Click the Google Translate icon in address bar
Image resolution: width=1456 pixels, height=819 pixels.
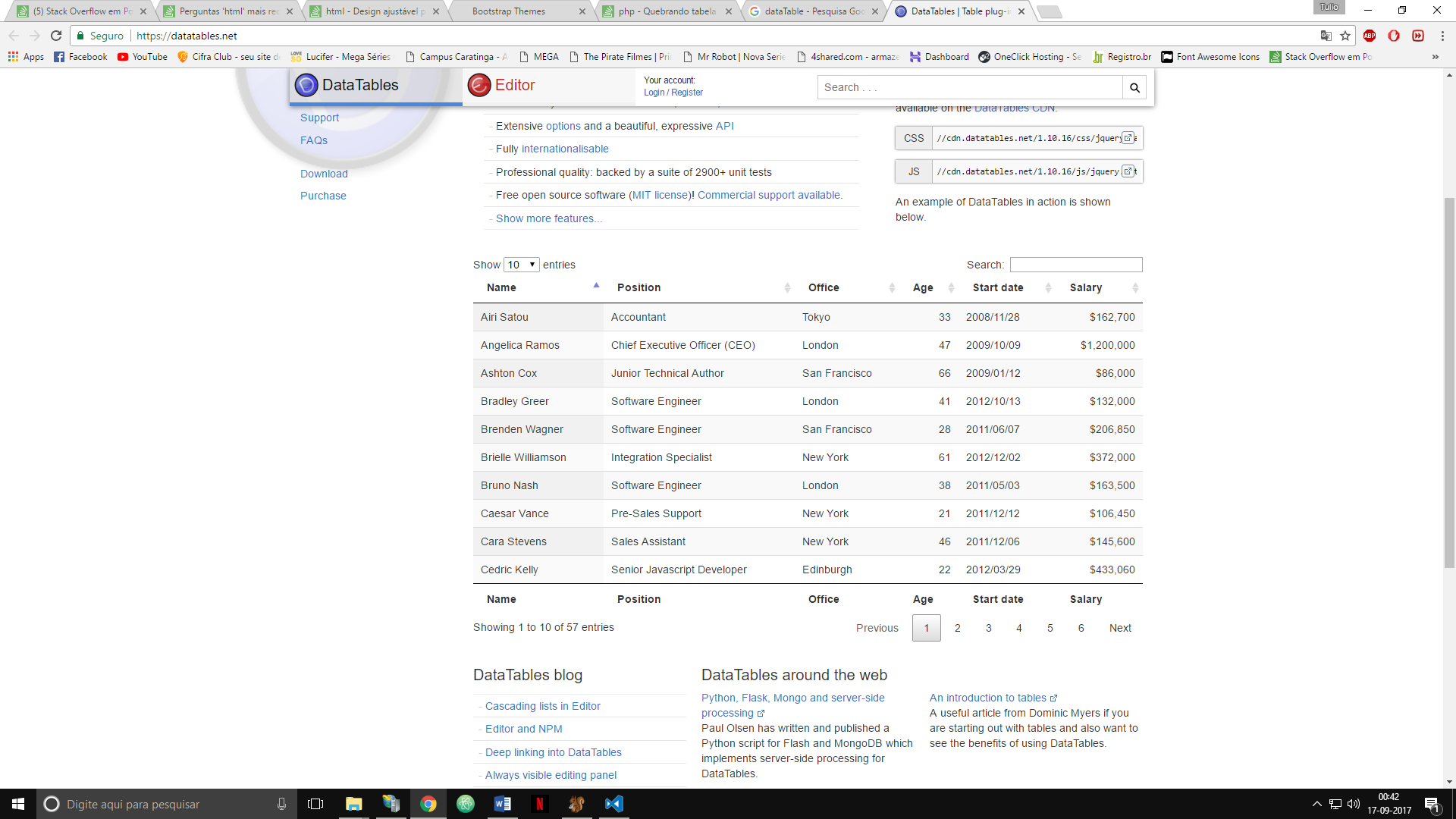[1326, 36]
